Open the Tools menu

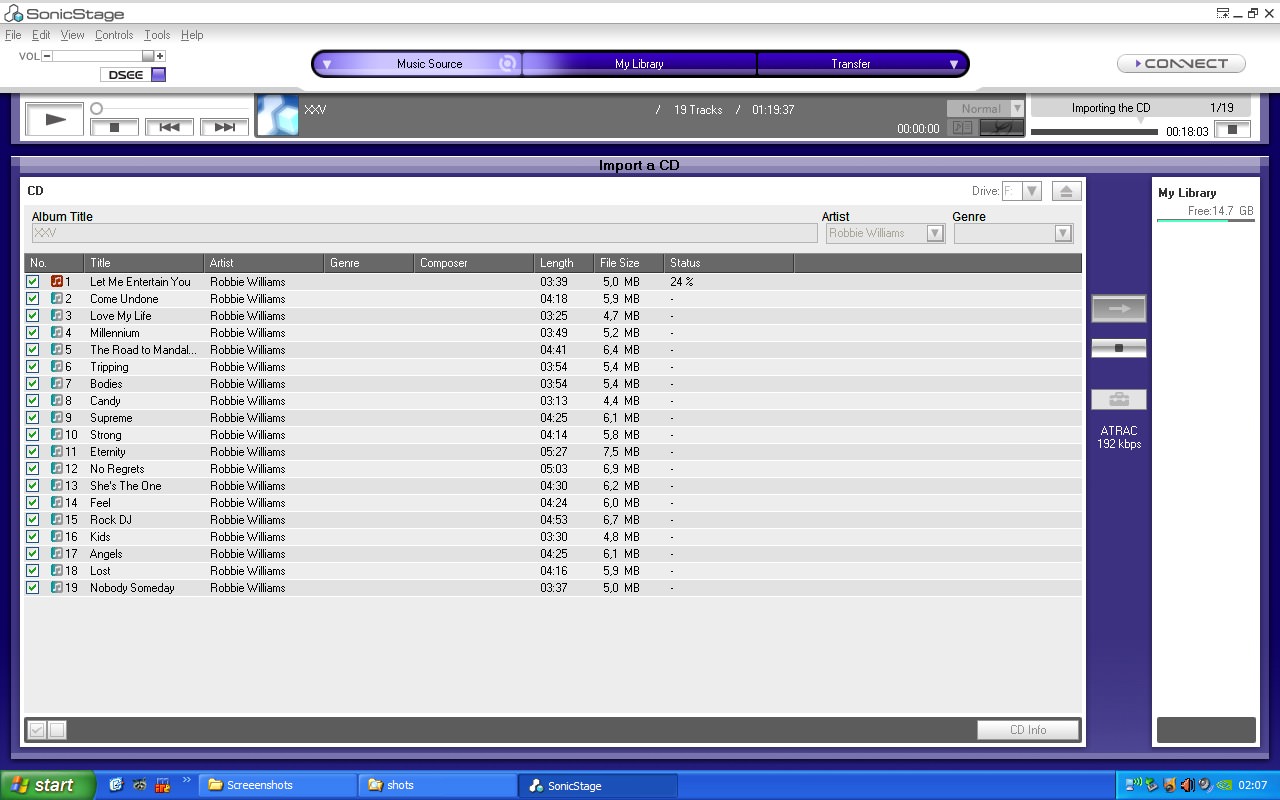tap(157, 35)
